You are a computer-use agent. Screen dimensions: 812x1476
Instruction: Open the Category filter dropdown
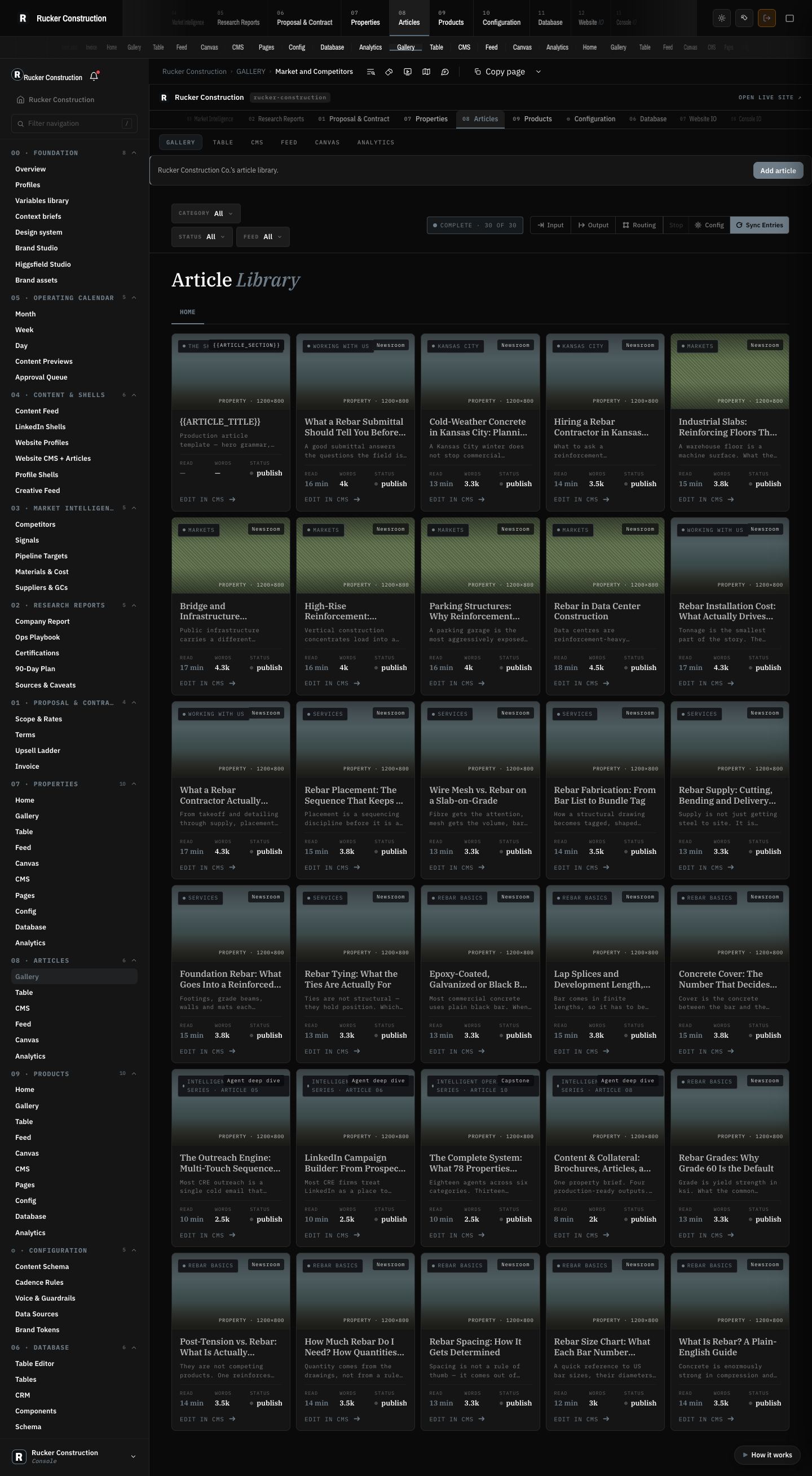pos(206,213)
